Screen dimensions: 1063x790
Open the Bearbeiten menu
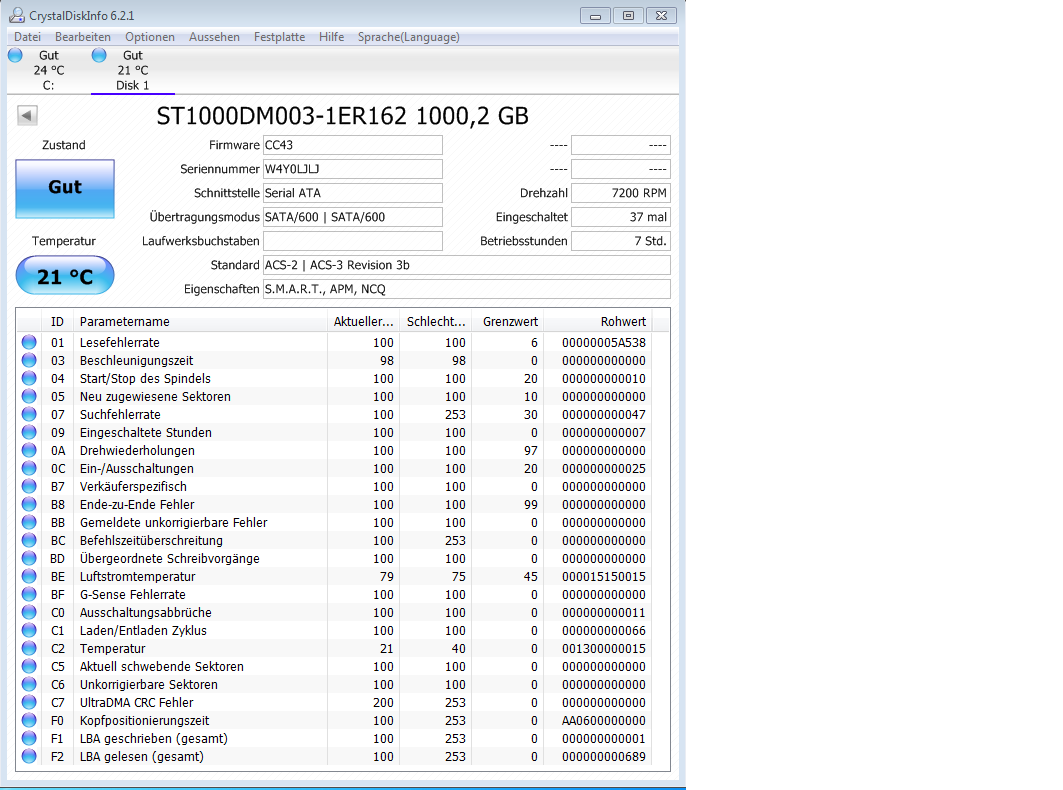pos(83,37)
